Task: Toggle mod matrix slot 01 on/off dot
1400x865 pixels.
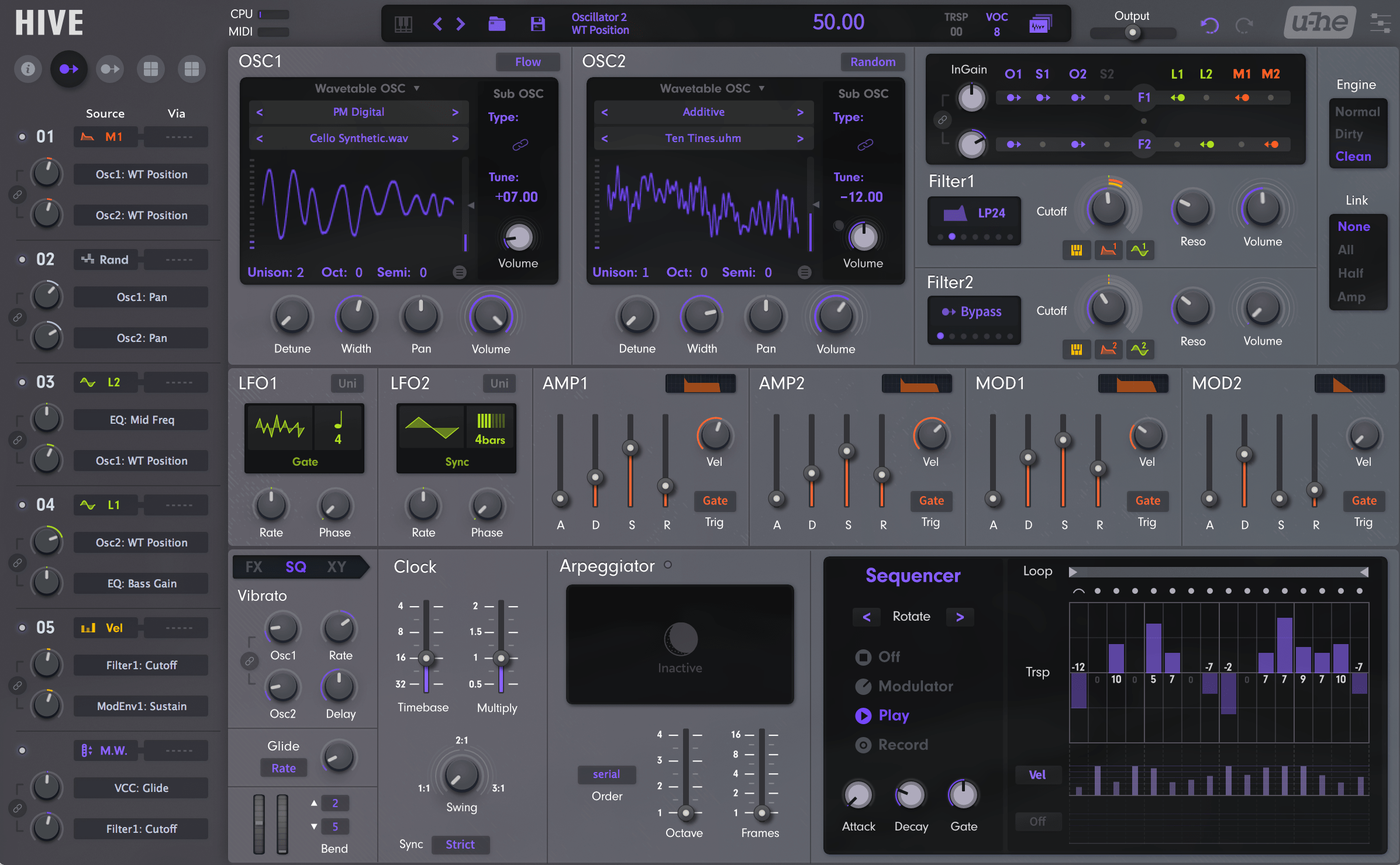Action: point(22,136)
